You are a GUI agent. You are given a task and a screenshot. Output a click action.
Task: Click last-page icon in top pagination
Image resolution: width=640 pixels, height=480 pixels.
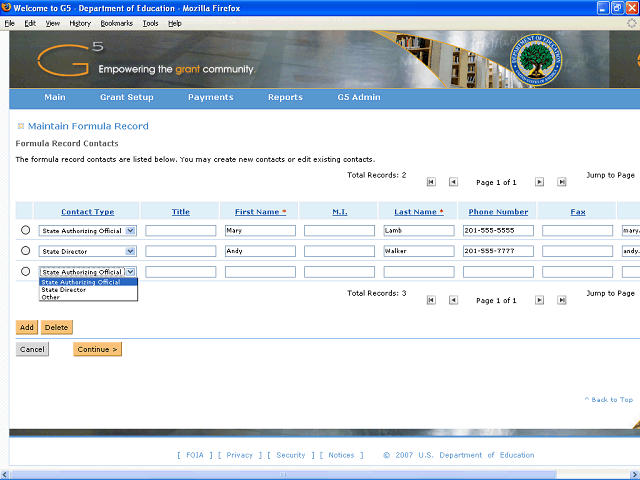click(x=562, y=182)
